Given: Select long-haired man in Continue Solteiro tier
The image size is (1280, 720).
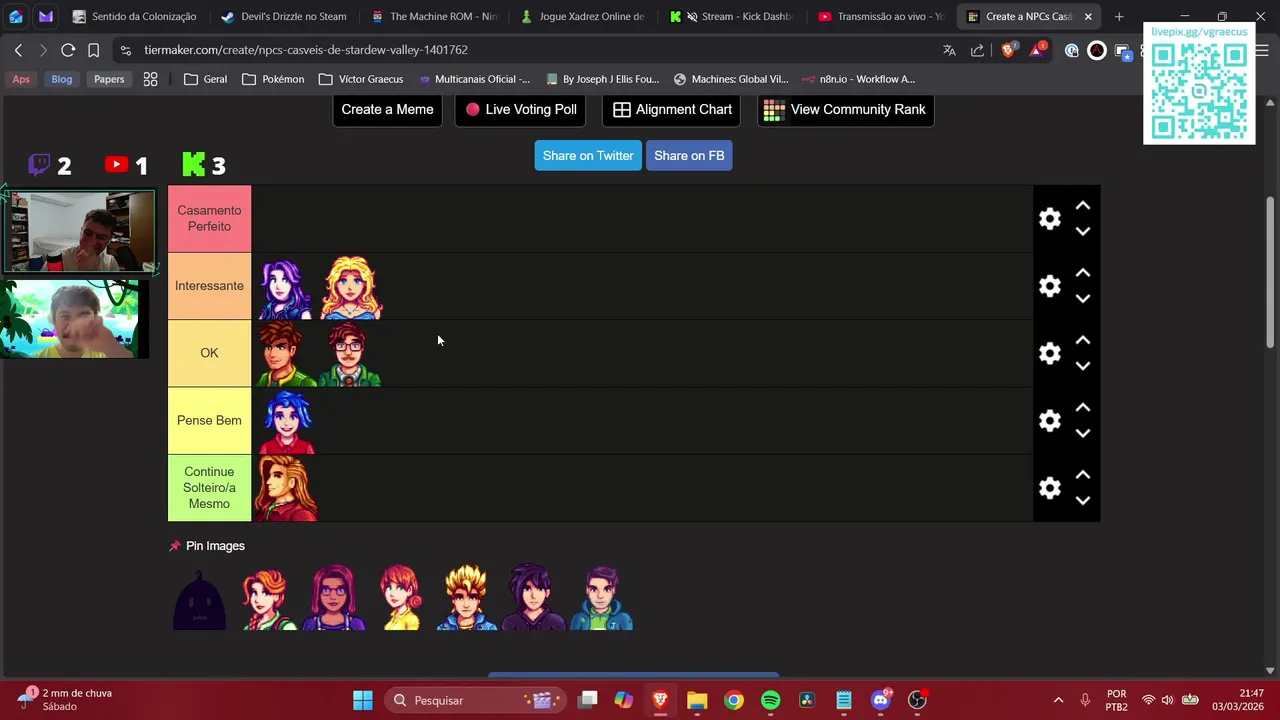Looking at the screenshot, I should coord(285,488).
